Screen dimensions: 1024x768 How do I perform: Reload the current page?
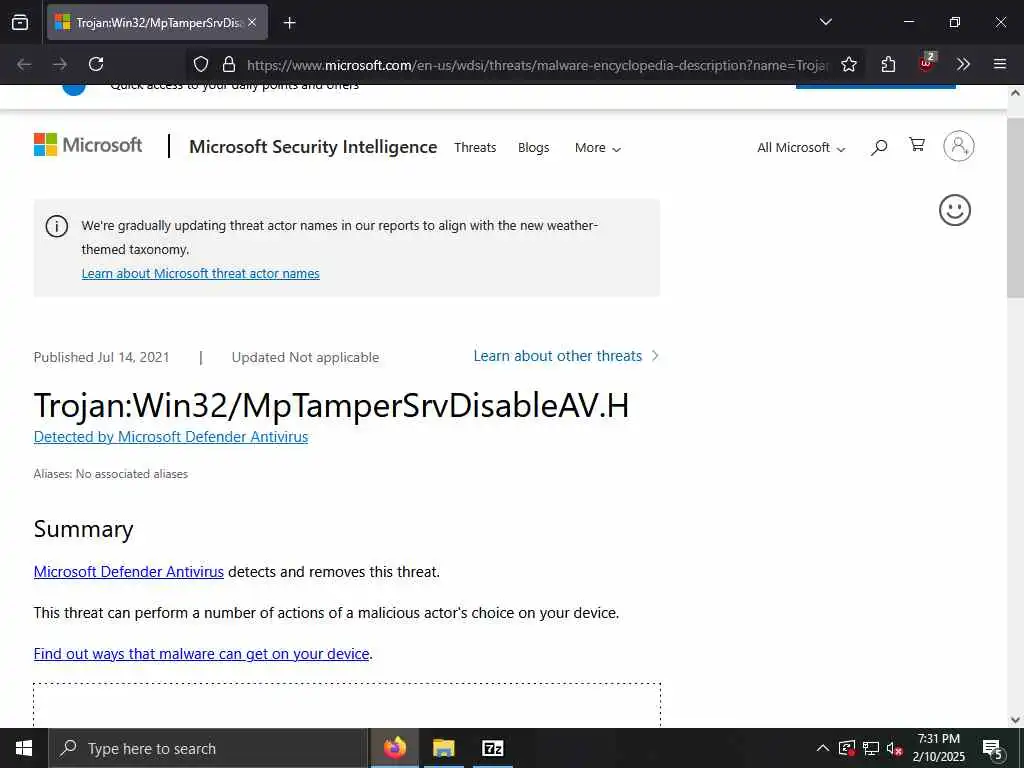tap(96, 64)
